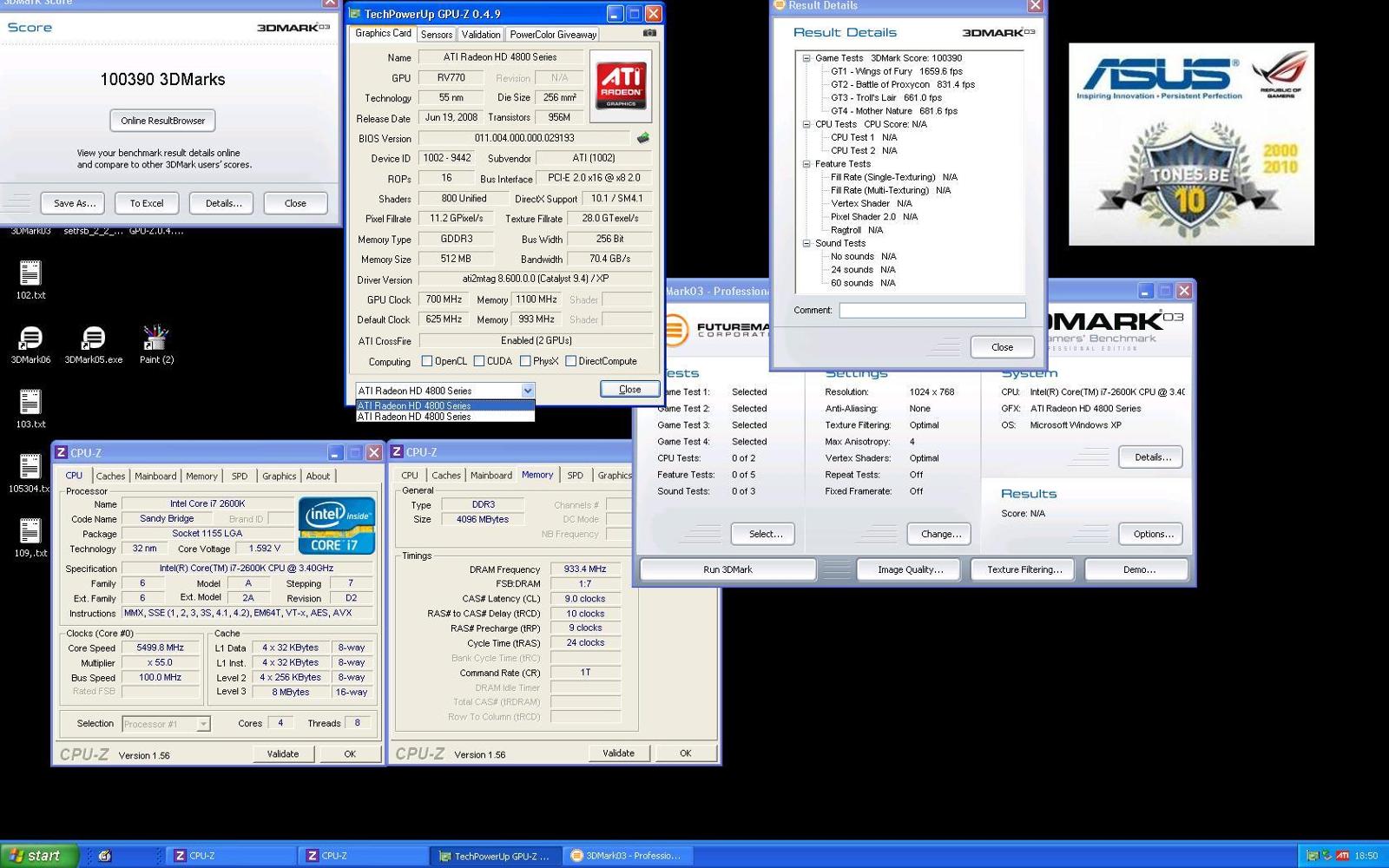1389x868 pixels.
Task: Select the unhighlighted ATI Radeon HD 4800 entry
Action: (445, 417)
